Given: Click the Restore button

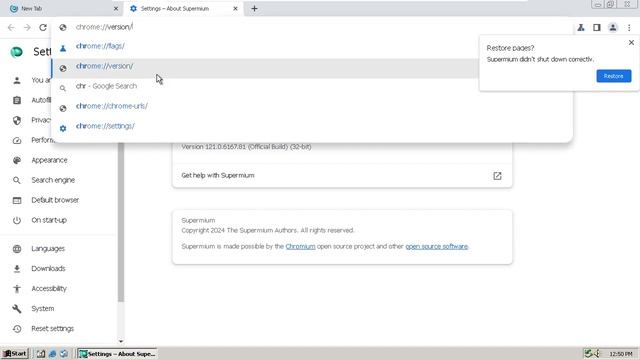Looking at the screenshot, I should point(613,76).
